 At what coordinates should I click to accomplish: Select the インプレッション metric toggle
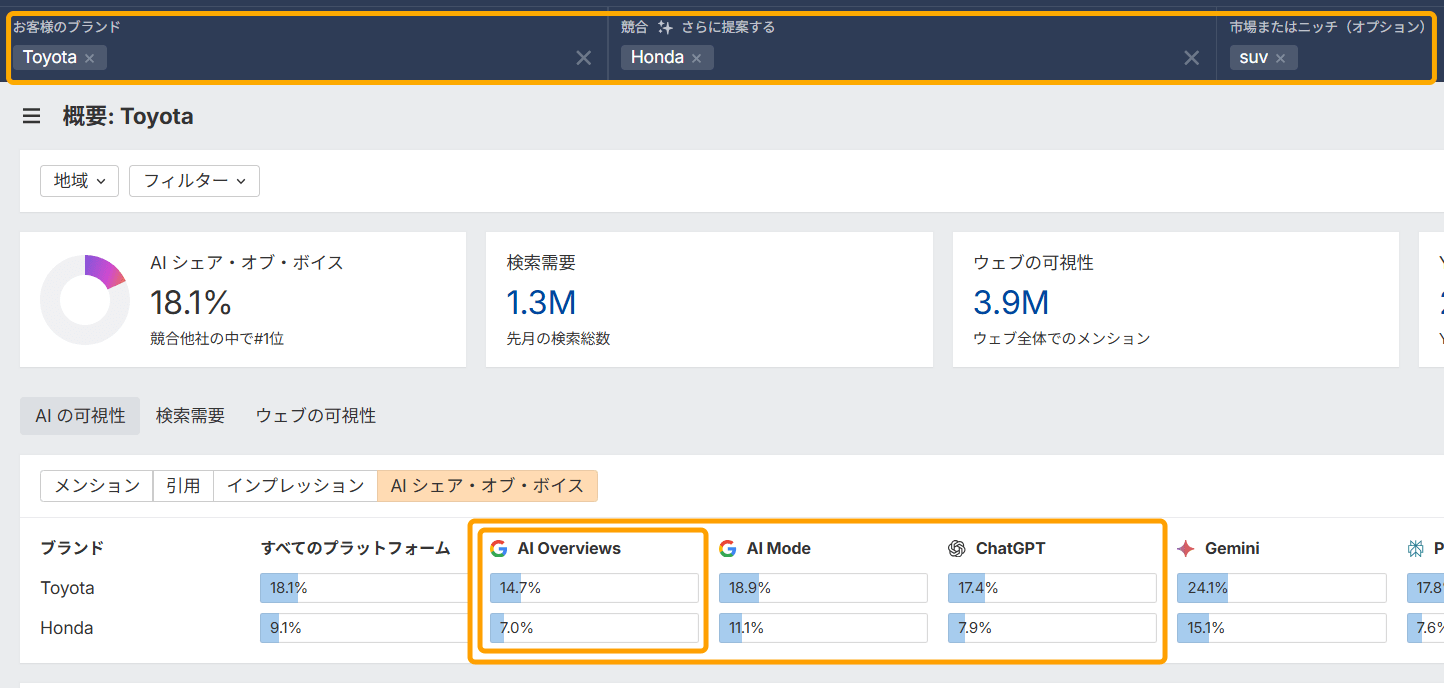pos(295,486)
